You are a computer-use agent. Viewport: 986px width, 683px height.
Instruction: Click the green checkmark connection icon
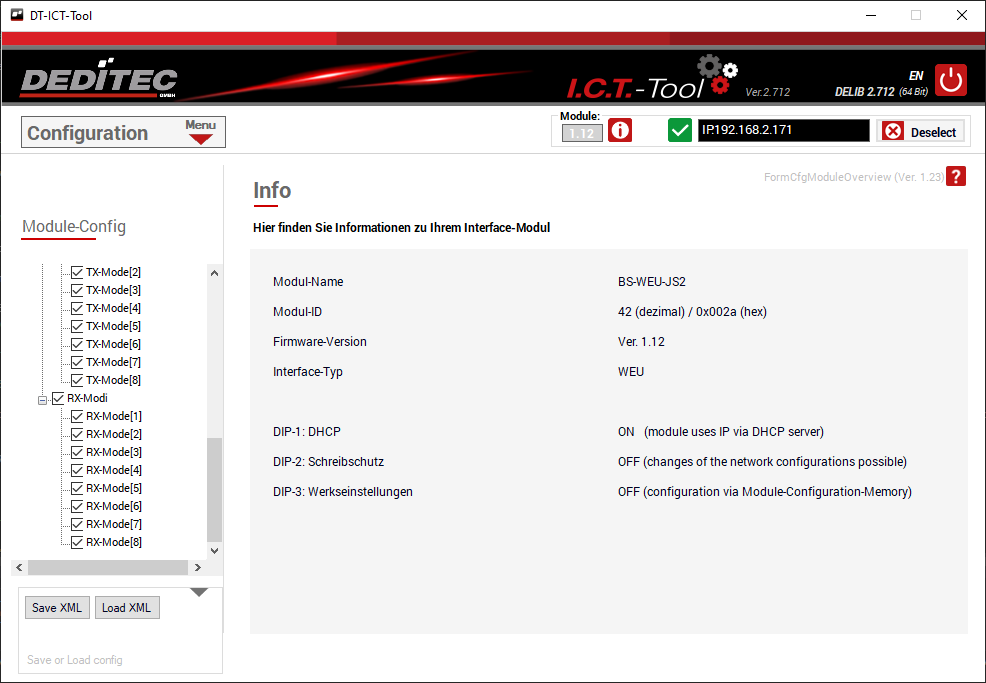[680, 131]
